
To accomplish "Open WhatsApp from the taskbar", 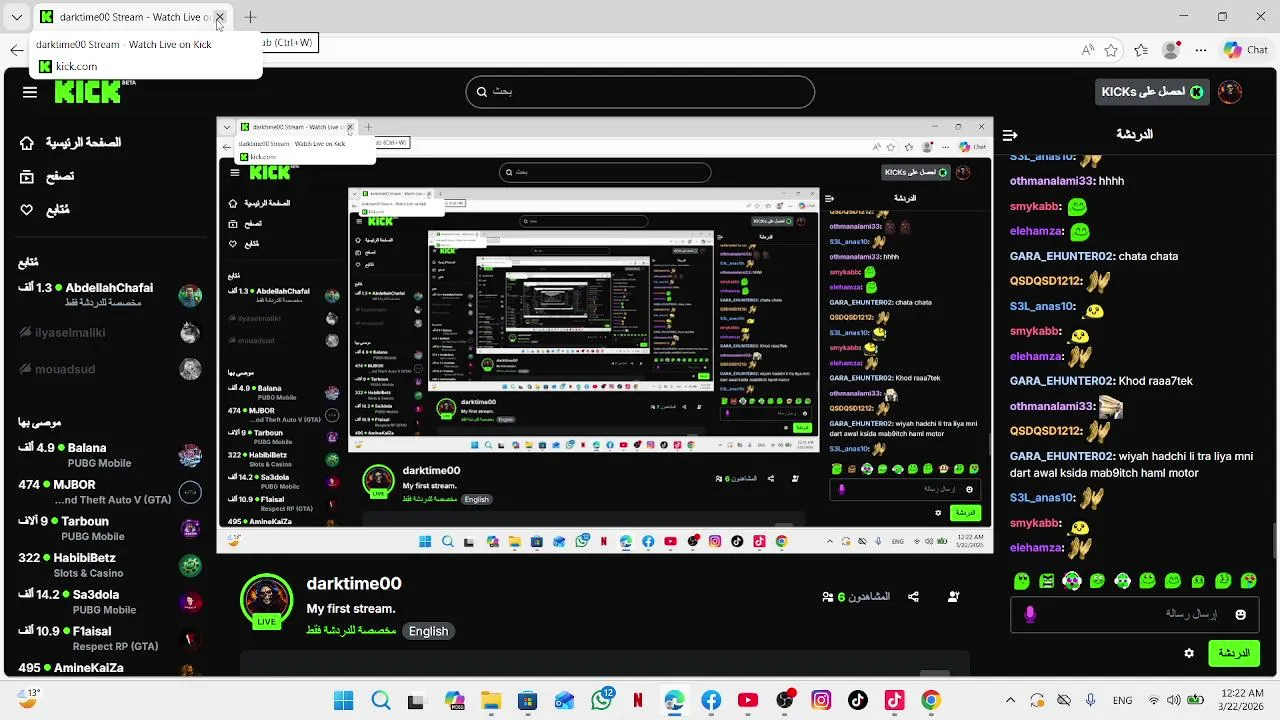I will tap(602, 701).
